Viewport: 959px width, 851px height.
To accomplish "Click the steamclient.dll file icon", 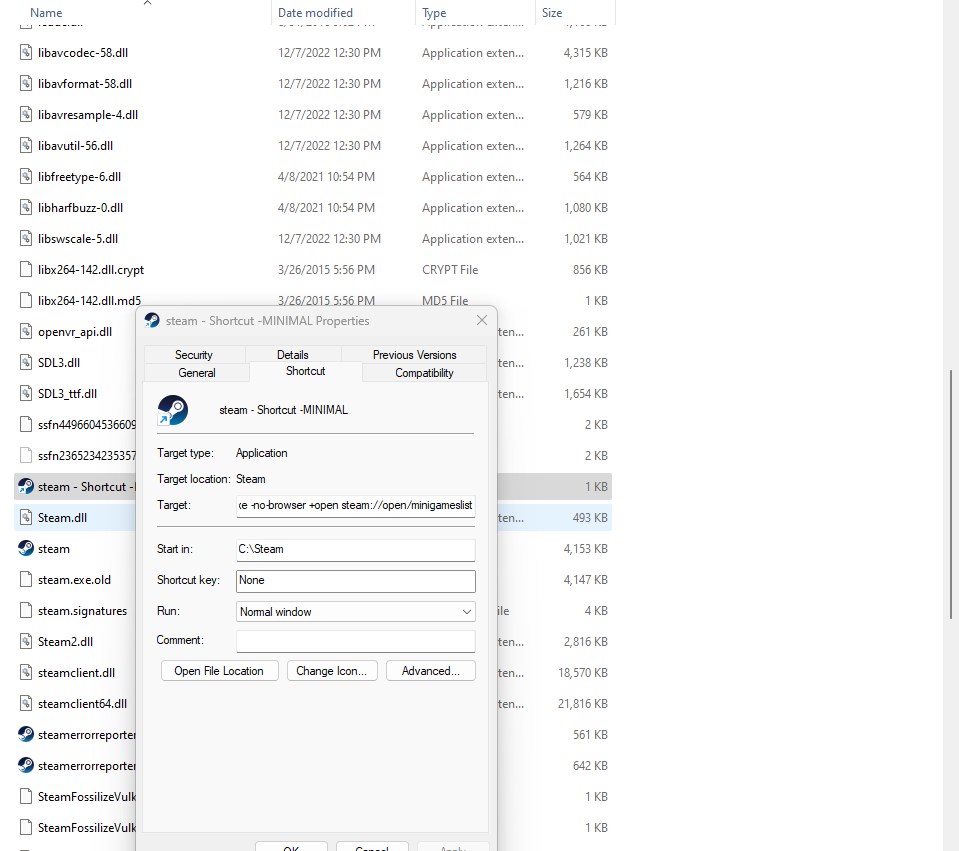I will (x=26, y=672).
